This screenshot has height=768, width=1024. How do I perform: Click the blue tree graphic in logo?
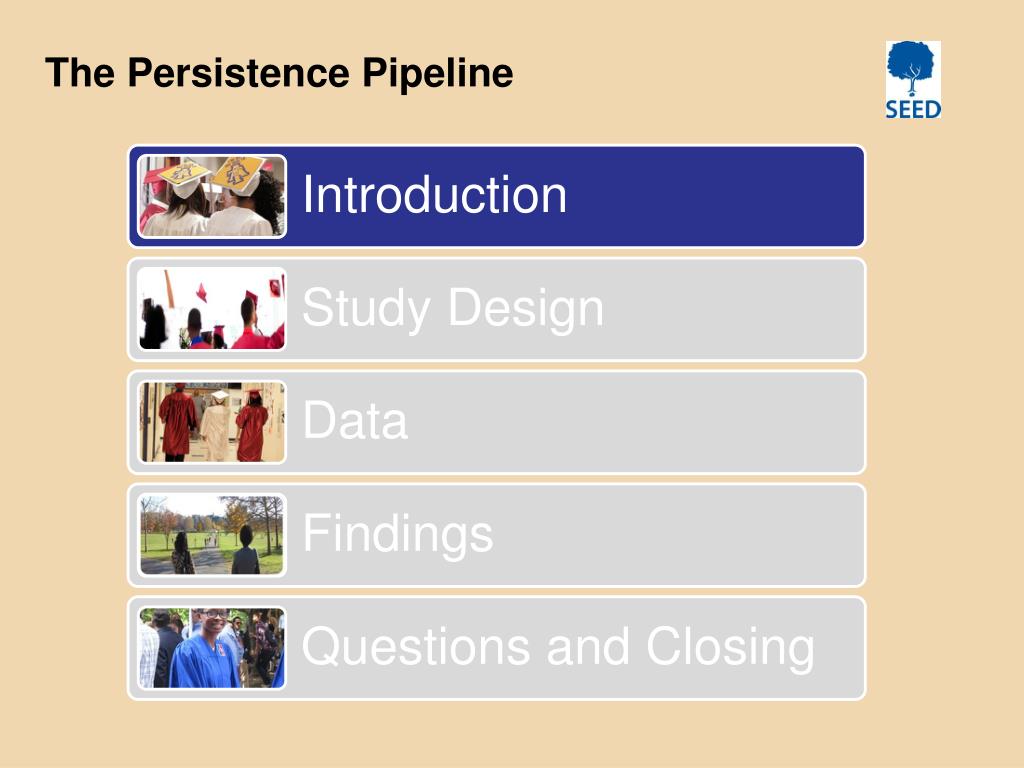click(x=912, y=69)
